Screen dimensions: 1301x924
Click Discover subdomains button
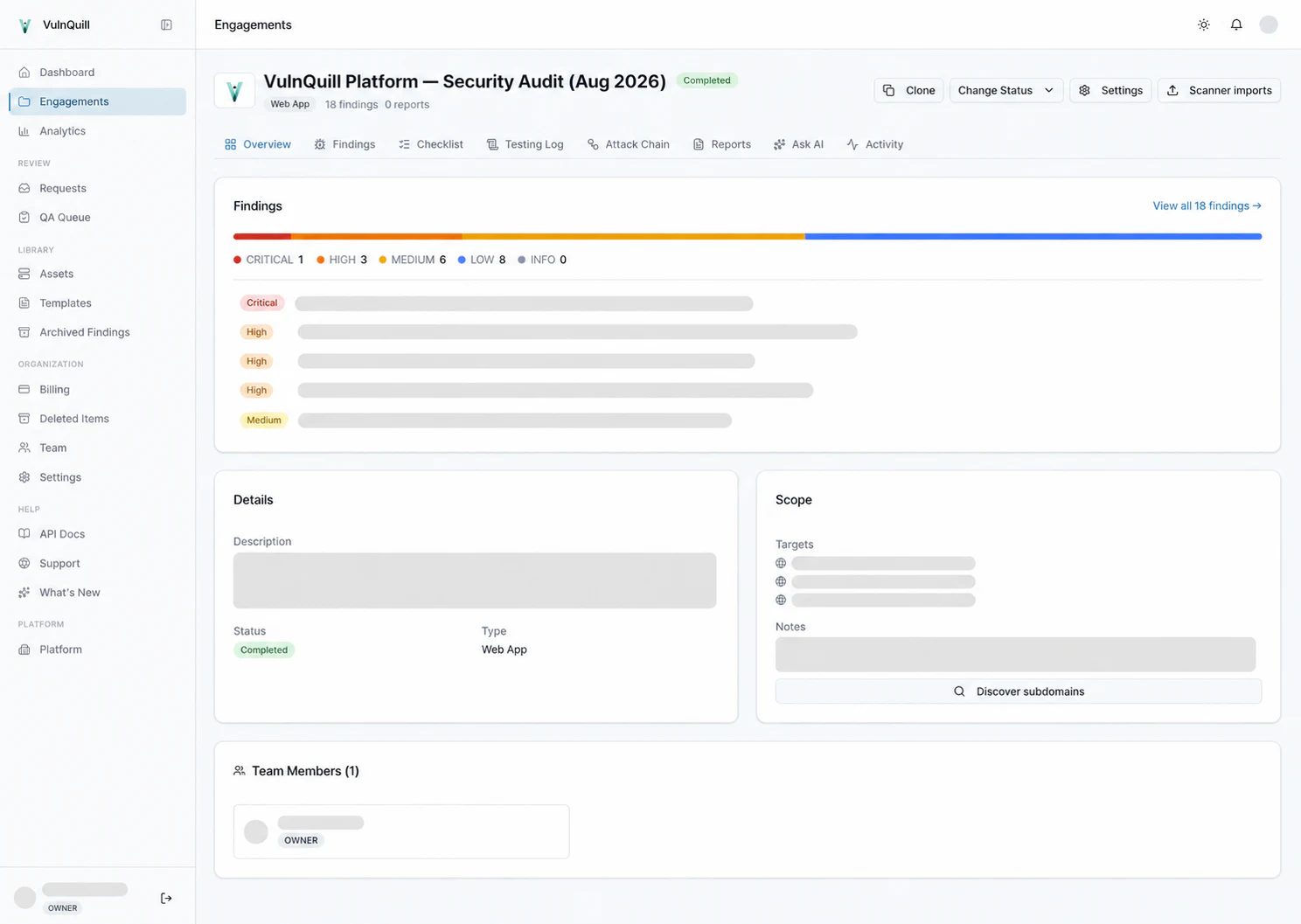1018,691
